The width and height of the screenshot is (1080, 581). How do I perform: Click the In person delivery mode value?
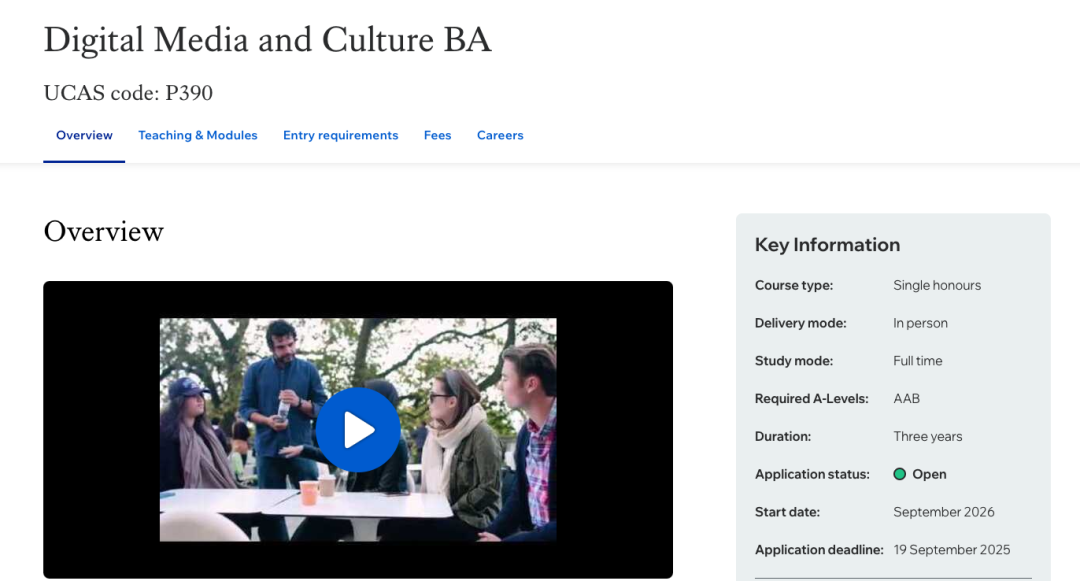tap(920, 323)
